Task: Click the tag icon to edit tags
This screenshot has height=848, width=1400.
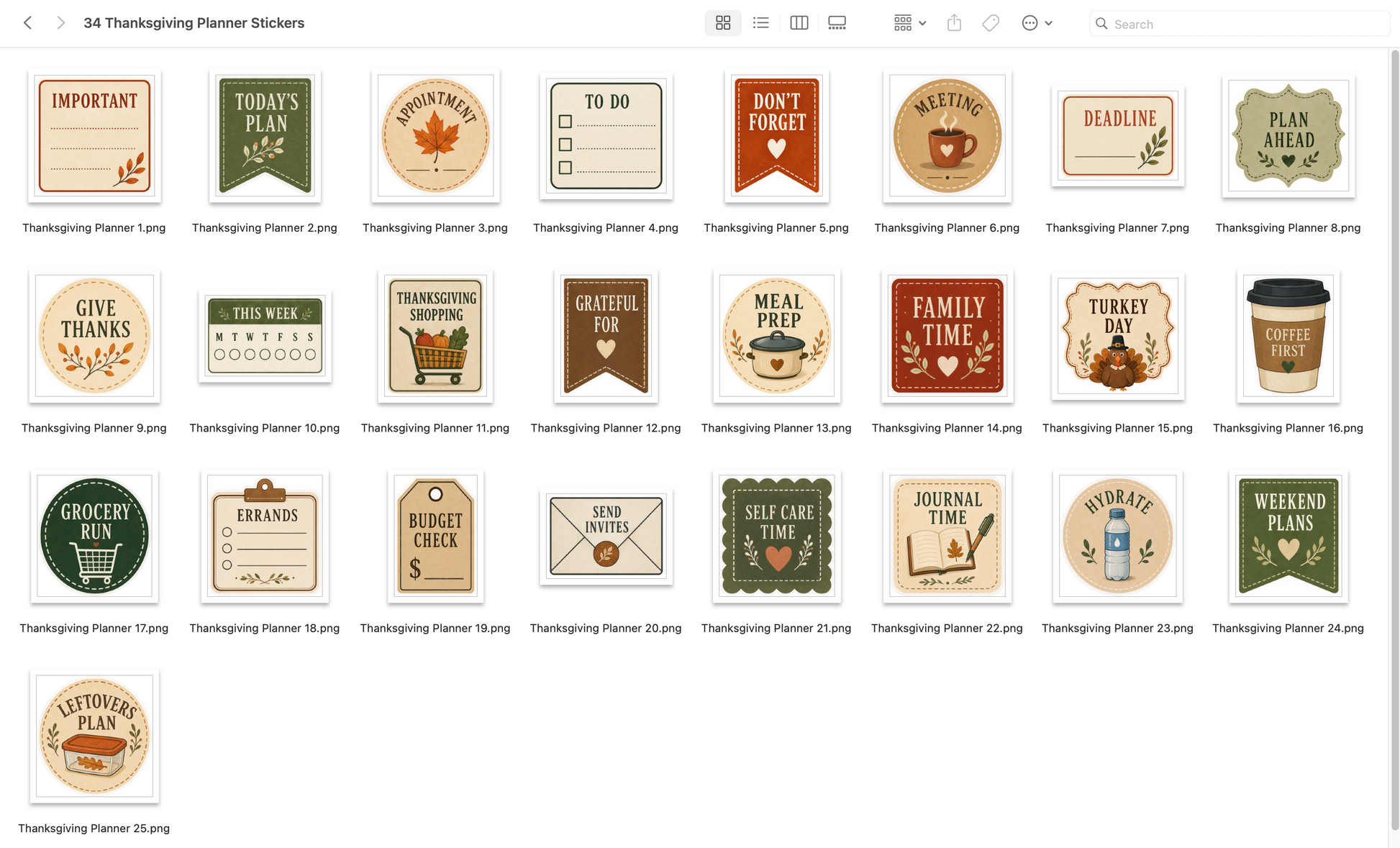Action: [991, 23]
